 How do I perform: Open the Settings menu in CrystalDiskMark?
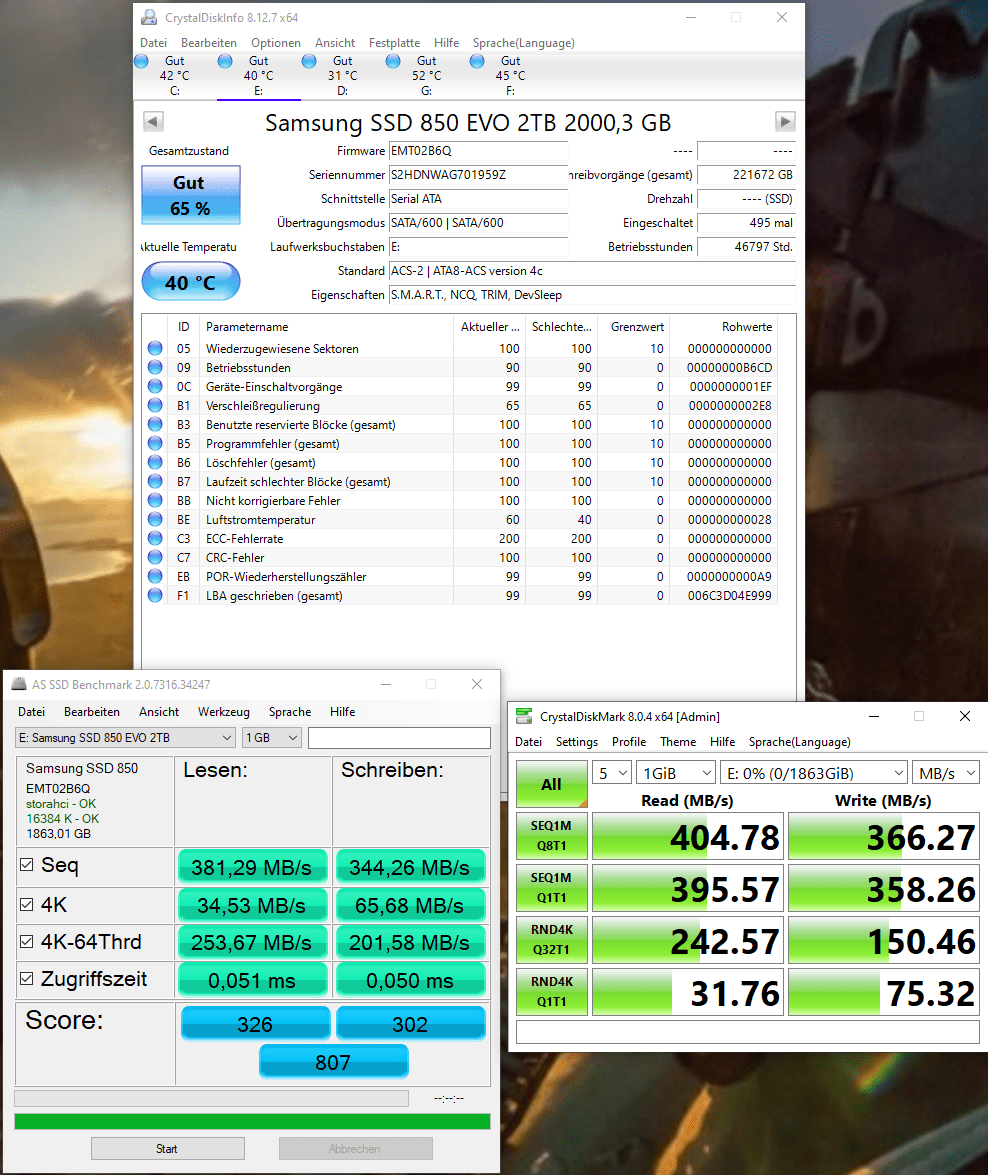(576, 741)
